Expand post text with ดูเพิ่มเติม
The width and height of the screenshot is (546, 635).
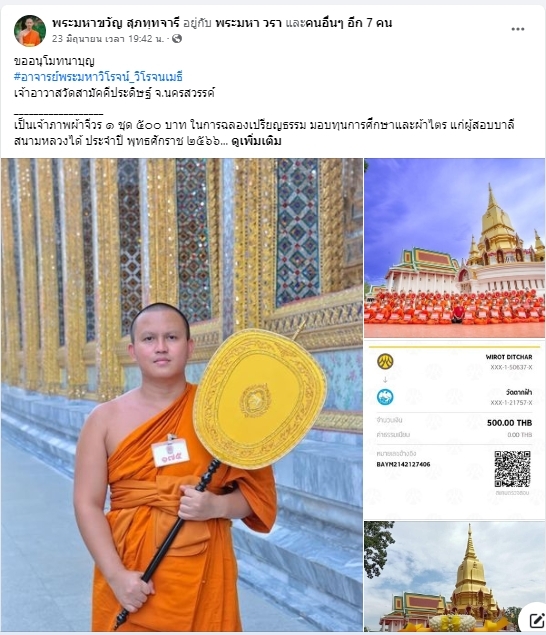256,141
